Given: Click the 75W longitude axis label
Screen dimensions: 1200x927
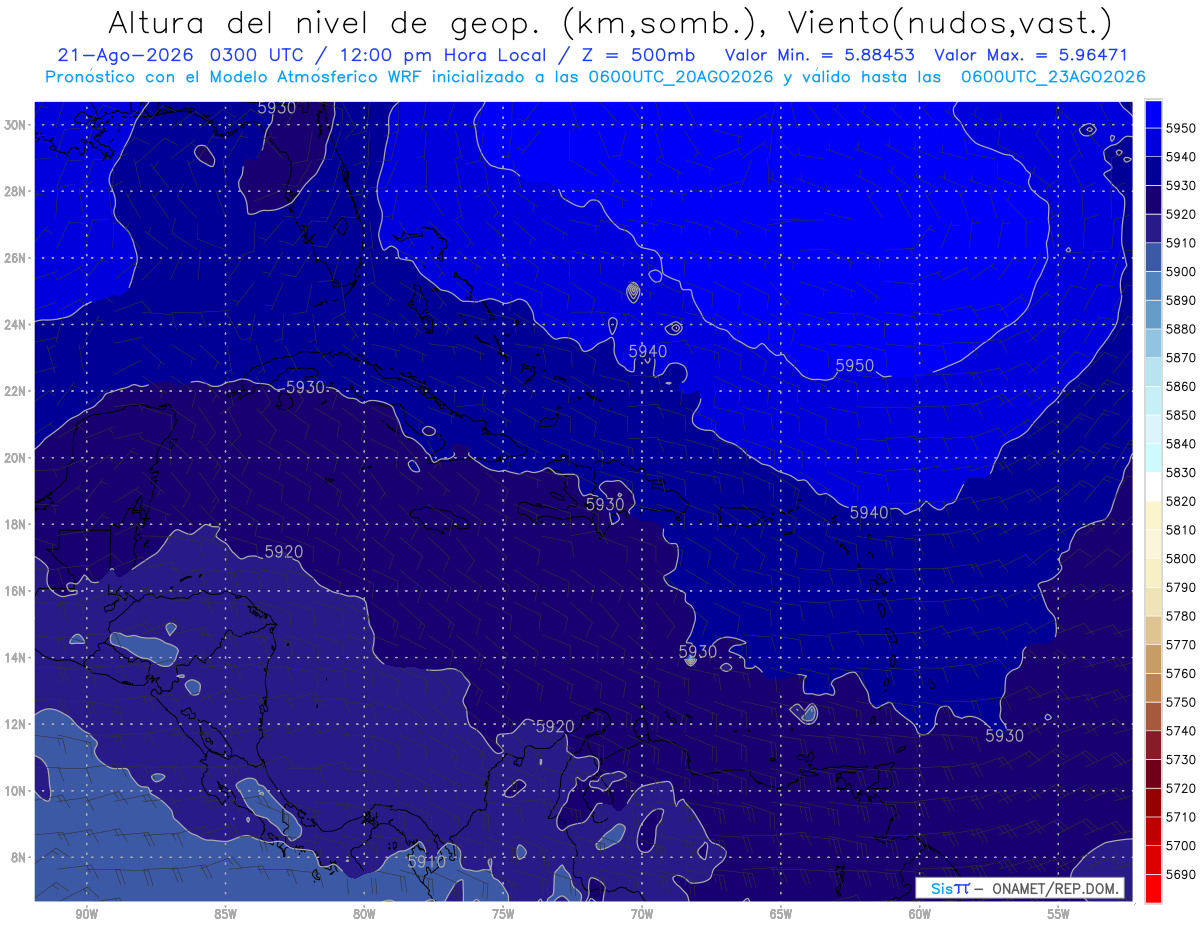Looking at the screenshot, I should pos(503,914).
